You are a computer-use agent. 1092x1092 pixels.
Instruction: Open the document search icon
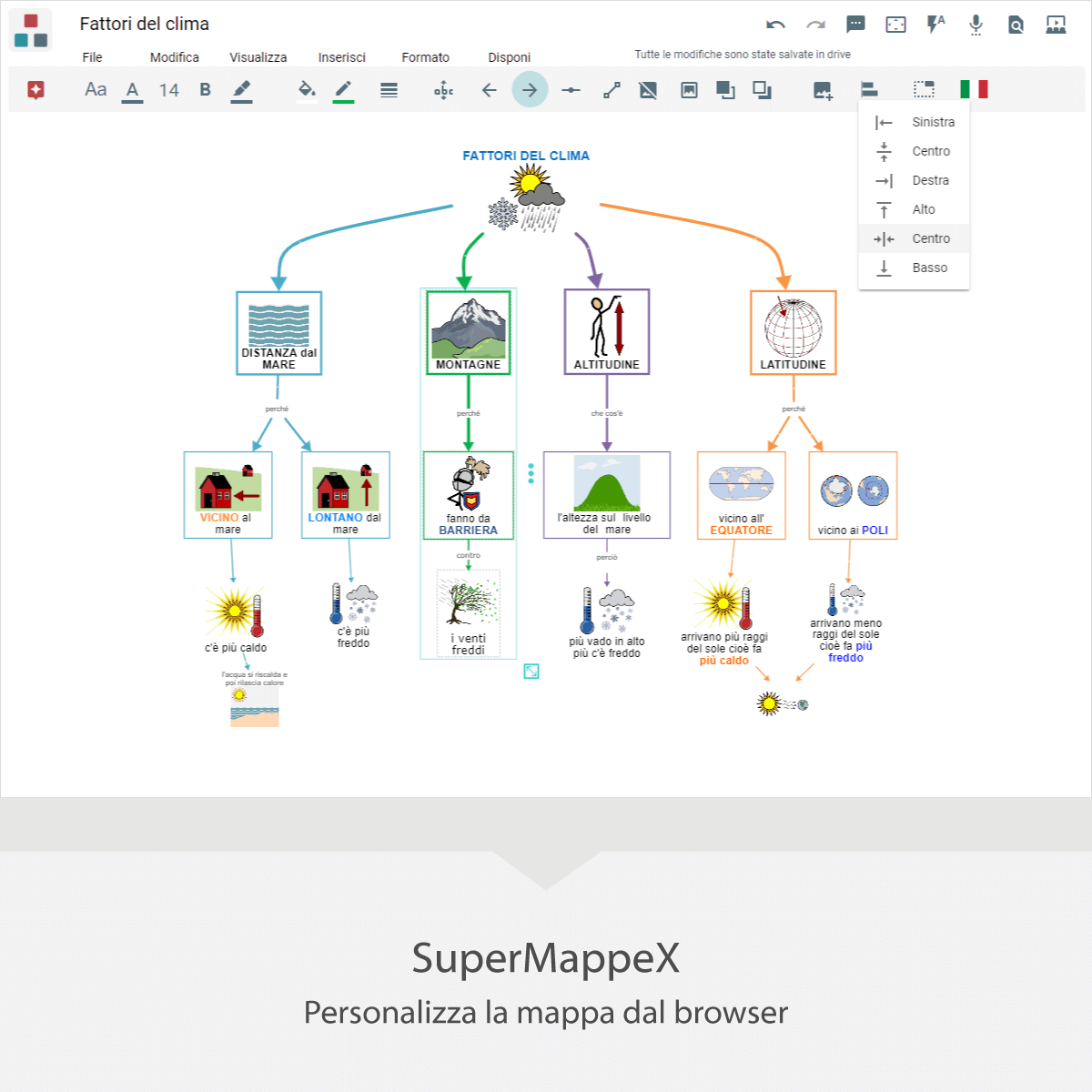click(1016, 25)
